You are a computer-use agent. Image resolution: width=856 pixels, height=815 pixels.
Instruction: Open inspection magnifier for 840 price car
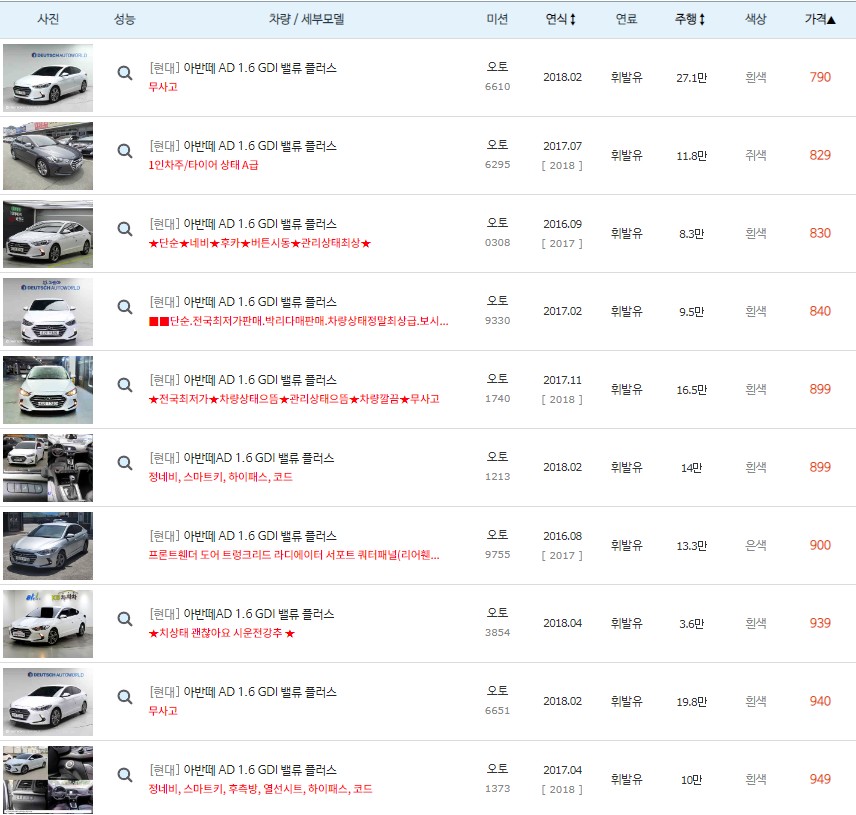(x=125, y=307)
